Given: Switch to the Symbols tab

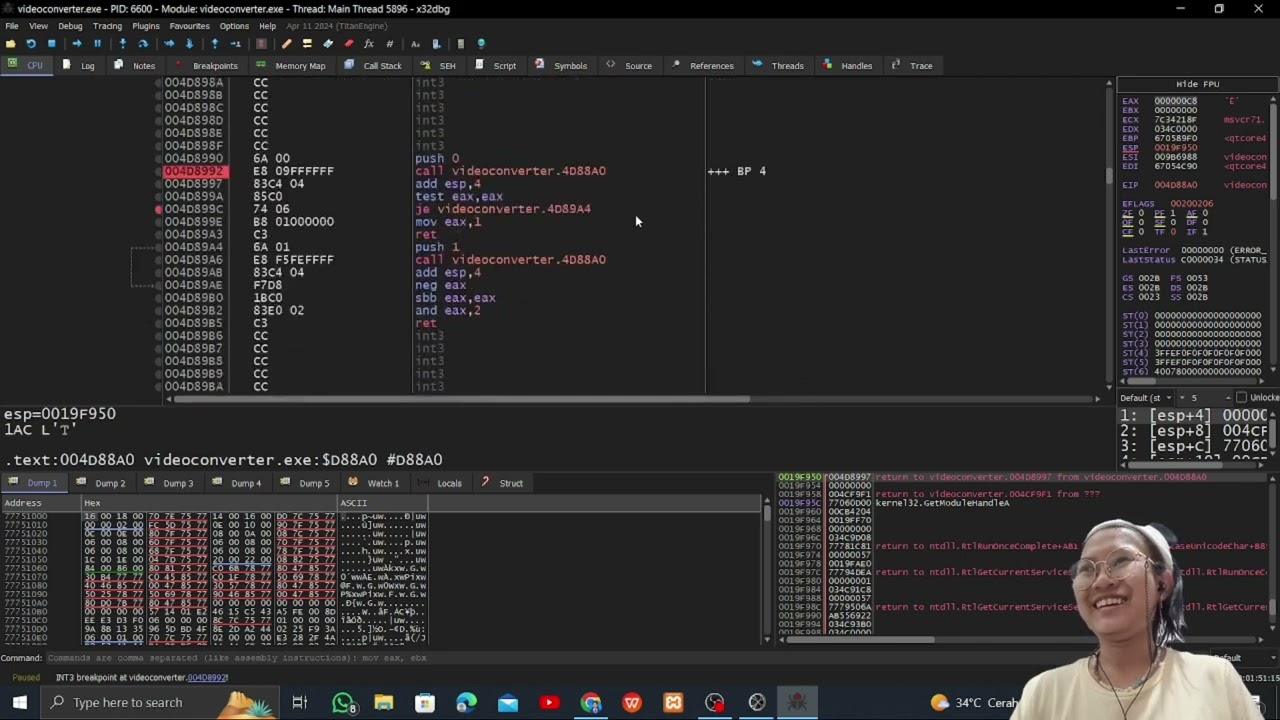Looking at the screenshot, I should [x=561, y=66].
